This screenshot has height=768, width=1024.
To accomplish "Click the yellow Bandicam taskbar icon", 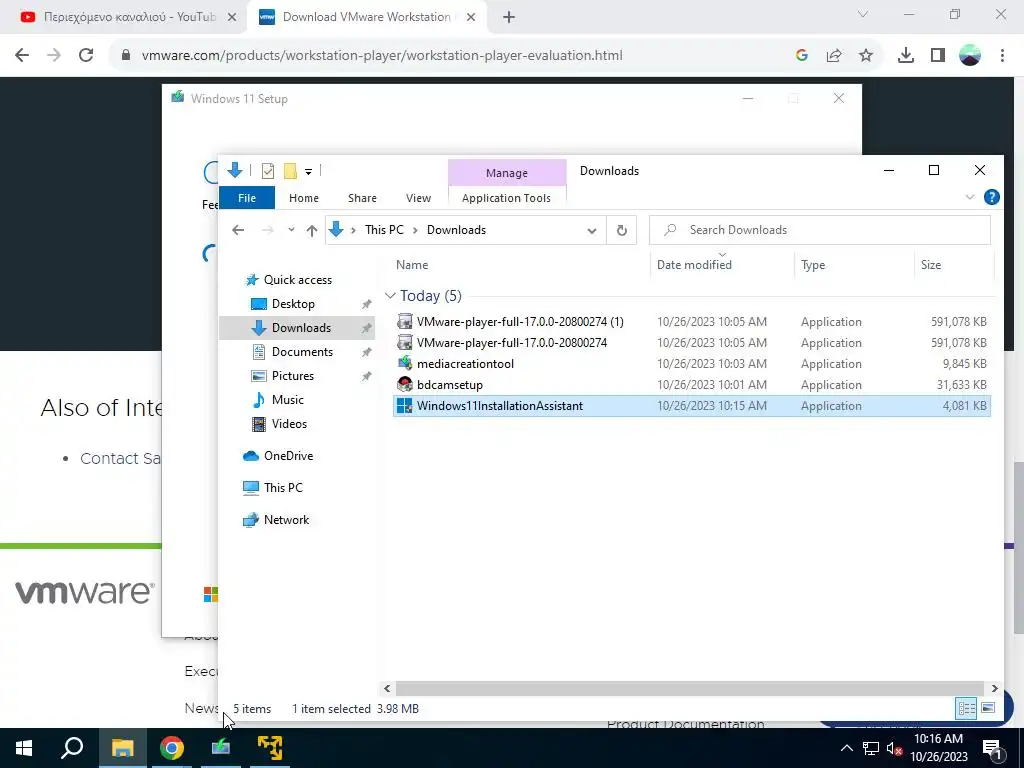I will tap(270, 748).
